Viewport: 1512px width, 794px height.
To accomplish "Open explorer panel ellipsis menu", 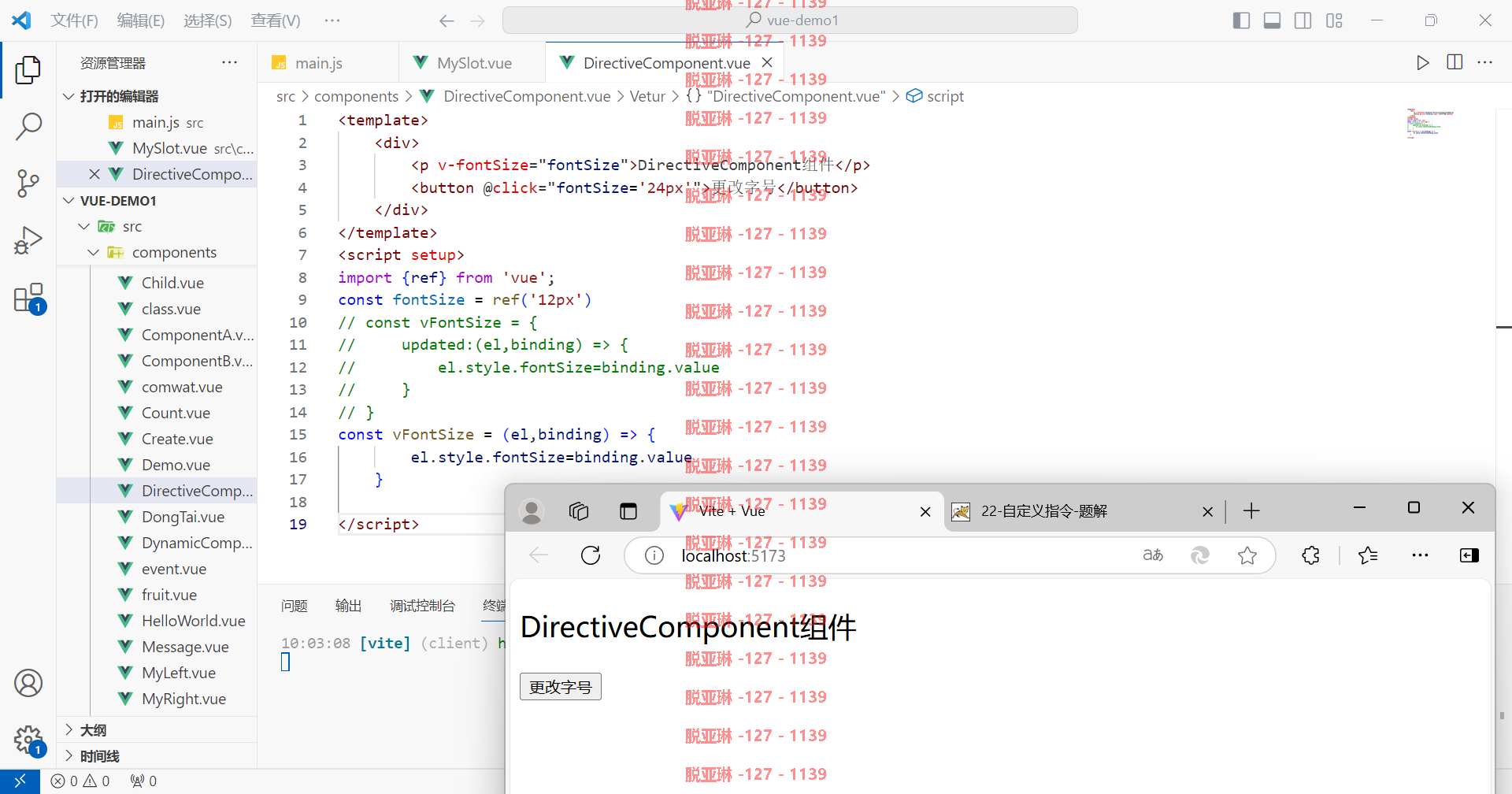I will (230, 62).
